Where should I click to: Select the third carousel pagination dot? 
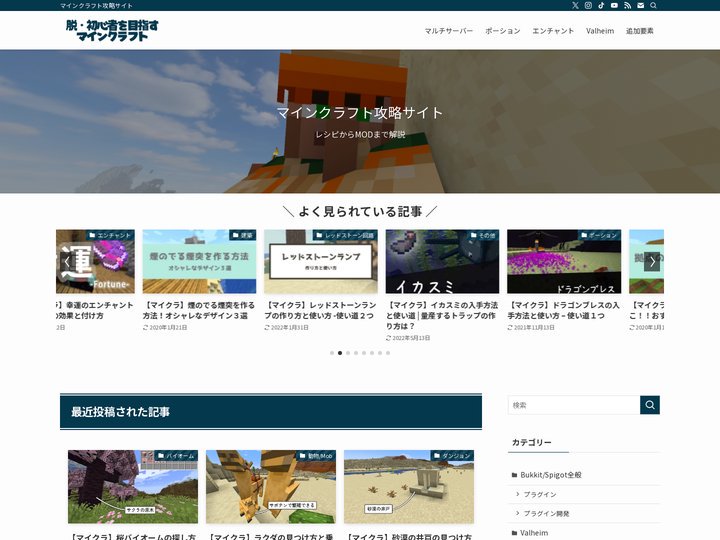point(348,353)
